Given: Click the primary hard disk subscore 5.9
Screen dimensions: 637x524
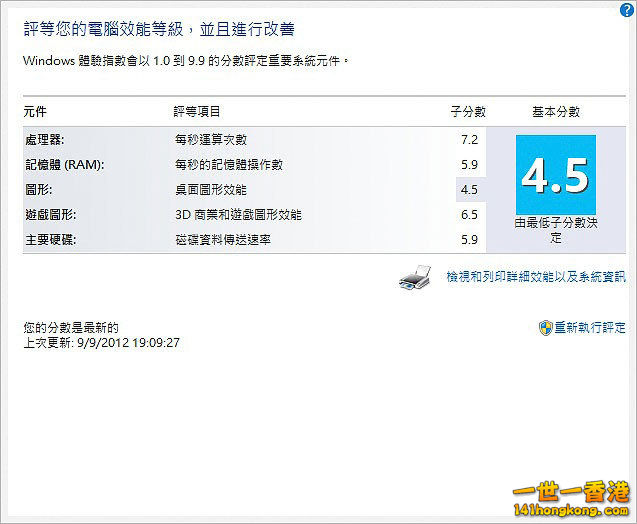Looking at the screenshot, I should click(x=469, y=240).
